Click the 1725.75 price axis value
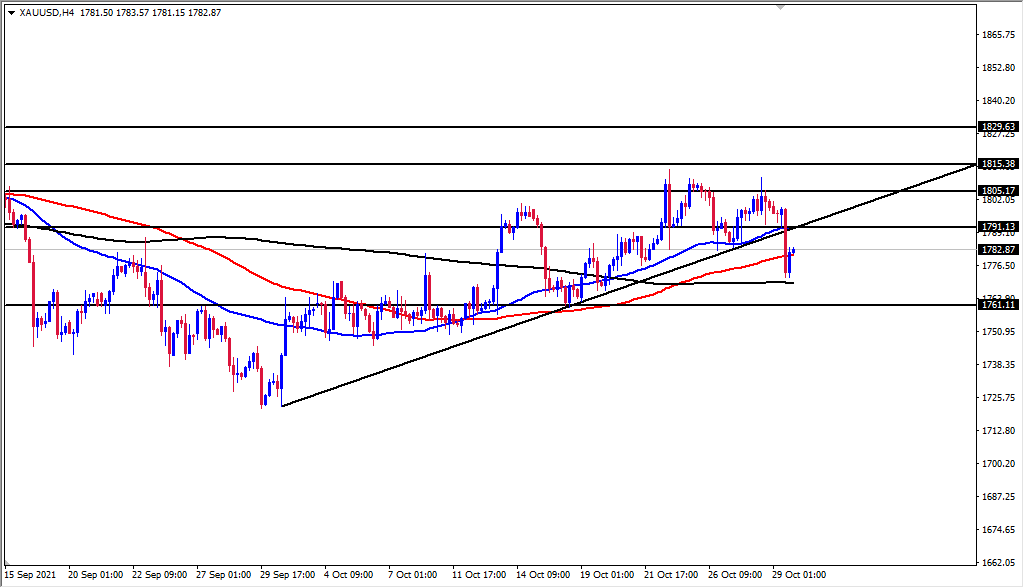This screenshot has height=588, width=1024. [999, 397]
